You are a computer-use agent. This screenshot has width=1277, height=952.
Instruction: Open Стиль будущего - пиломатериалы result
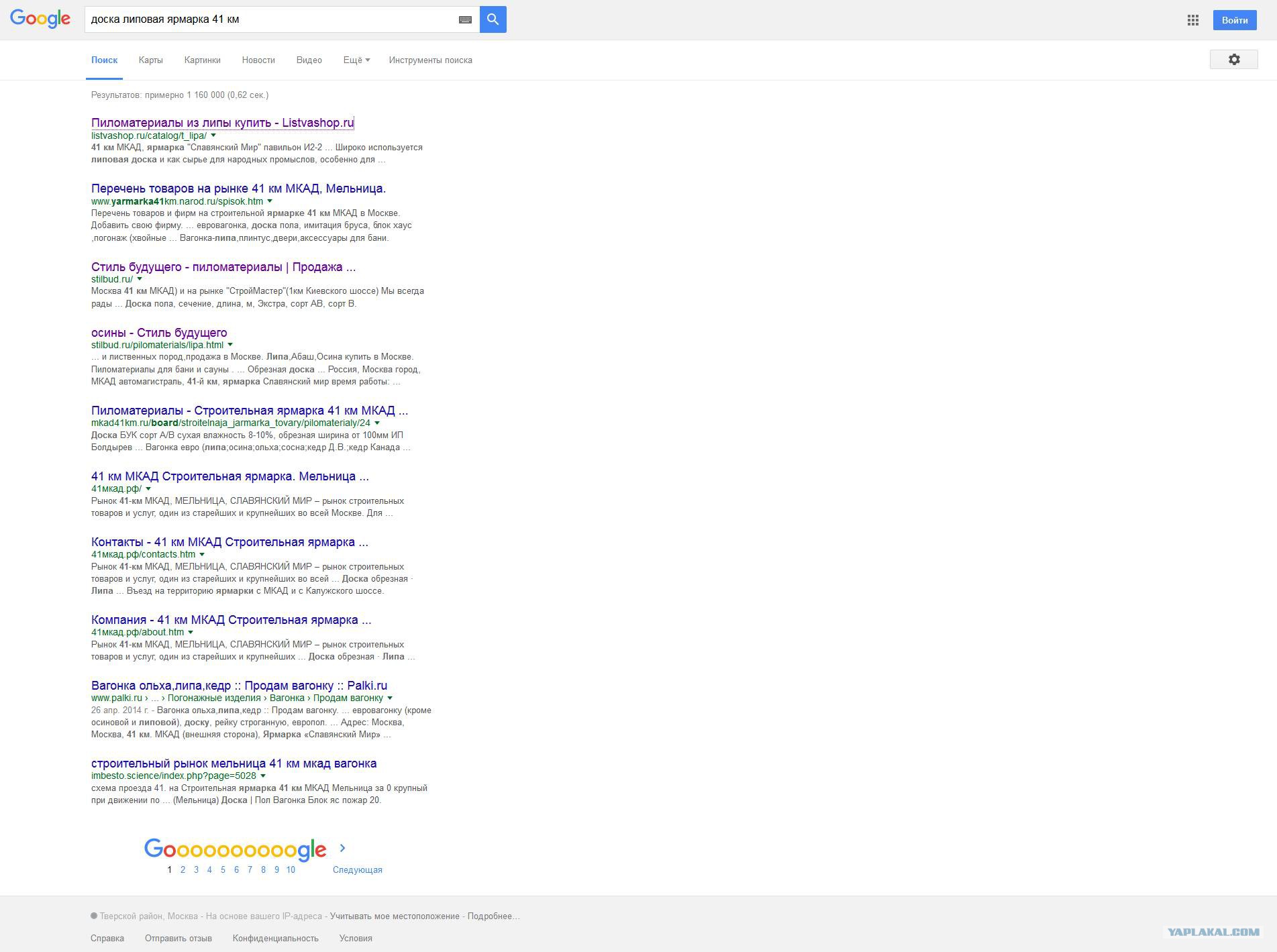pos(223,267)
